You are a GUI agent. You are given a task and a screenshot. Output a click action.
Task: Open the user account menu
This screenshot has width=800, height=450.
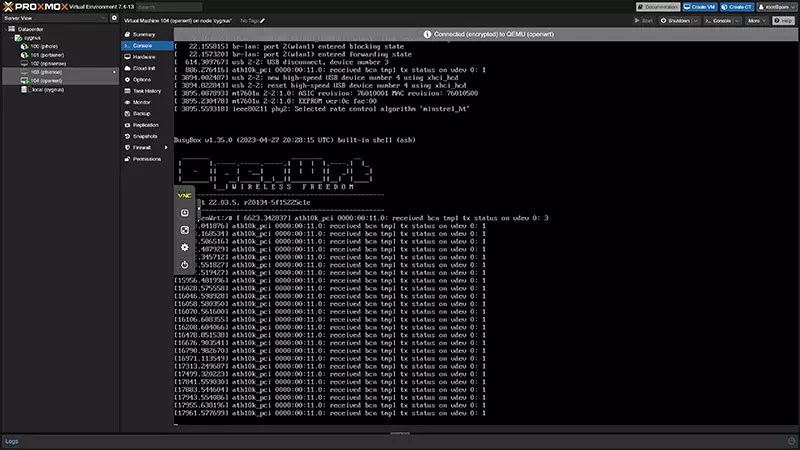click(775, 6)
